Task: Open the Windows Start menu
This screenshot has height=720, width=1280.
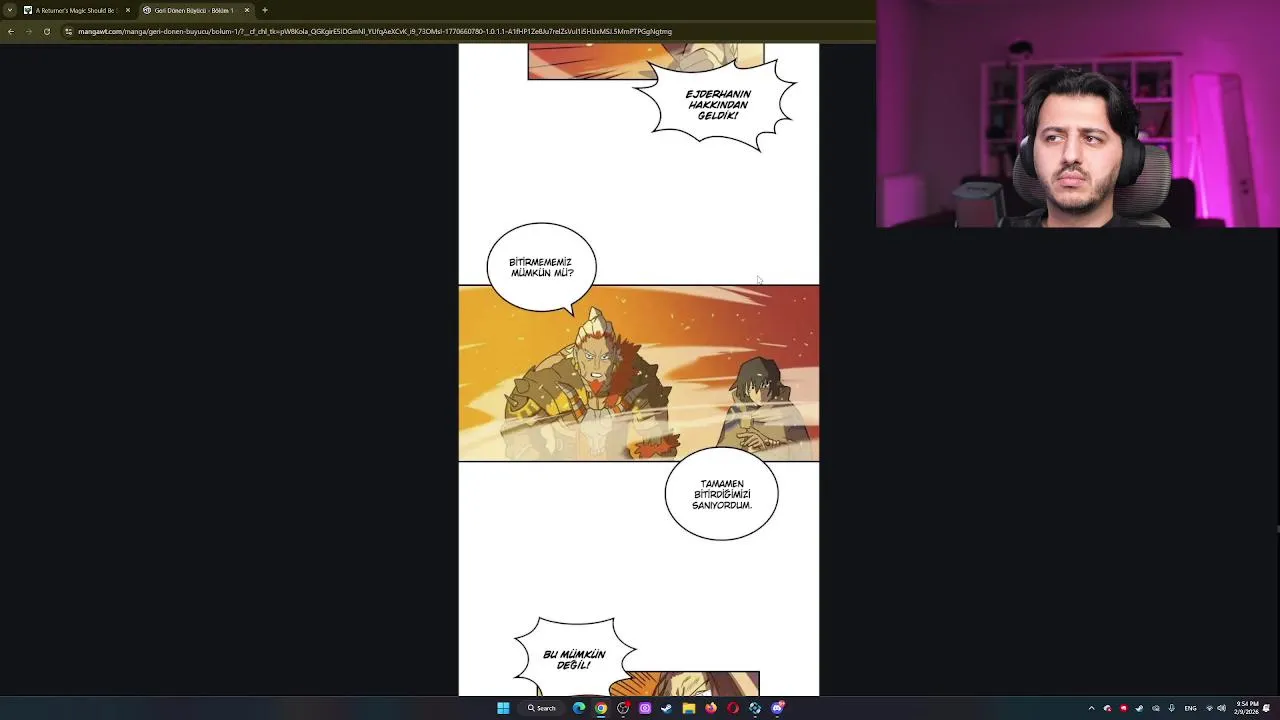Action: pyautogui.click(x=503, y=708)
